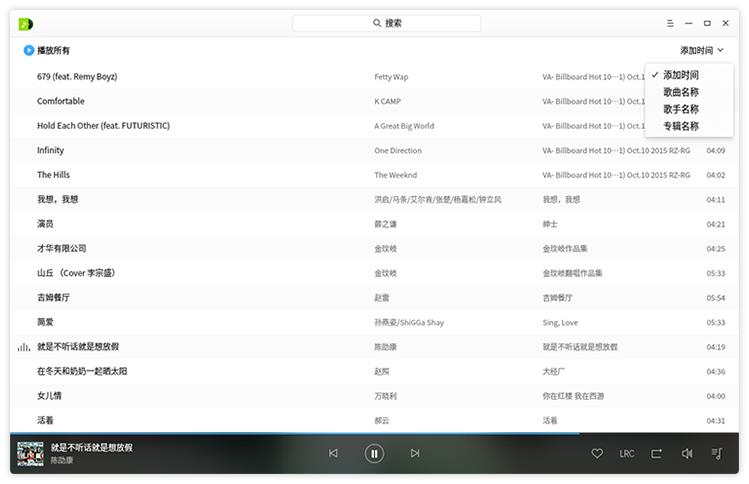Viewport: 749px width, 484px height.
Task: Skip to the previous track
Action: point(333,453)
